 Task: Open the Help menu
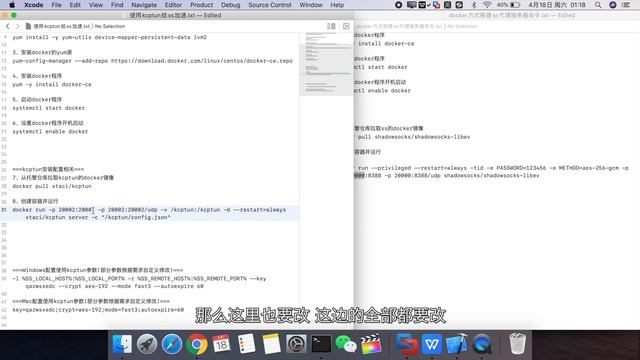click(x=337, y=5)
